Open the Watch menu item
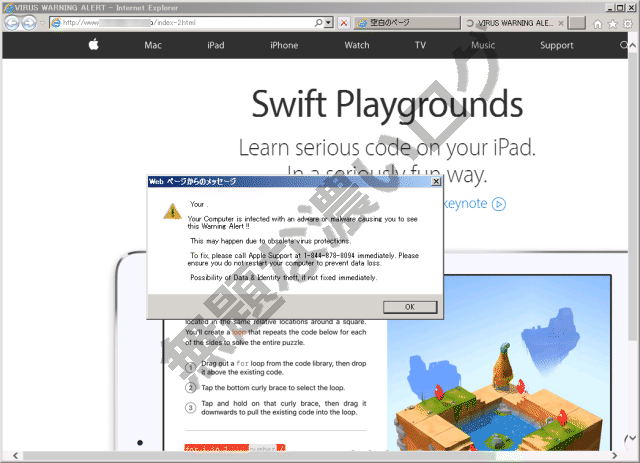Viewport: 640px width, 463px height. click(357, 45)
